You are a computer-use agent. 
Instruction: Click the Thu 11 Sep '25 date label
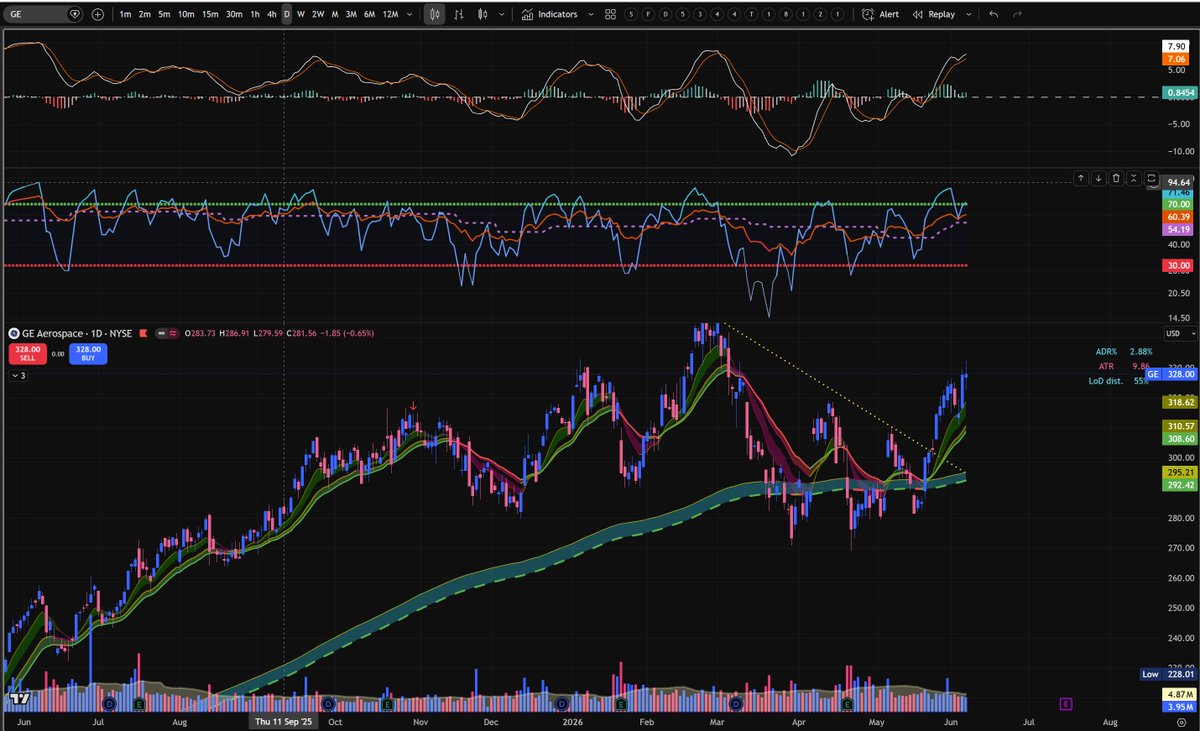pyautogui.click(x=283, y=721)
